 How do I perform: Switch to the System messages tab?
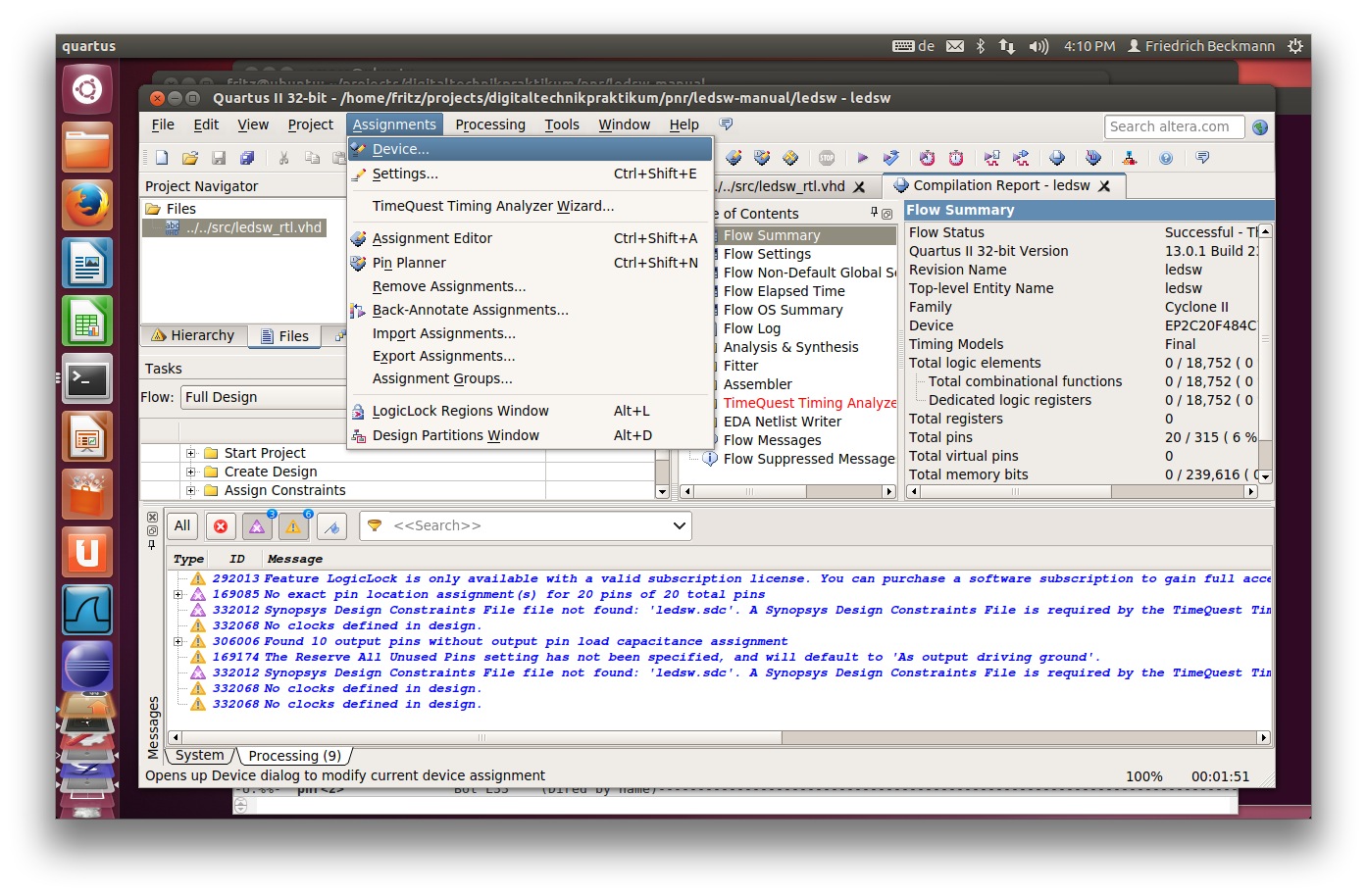[x=199, y=756]
